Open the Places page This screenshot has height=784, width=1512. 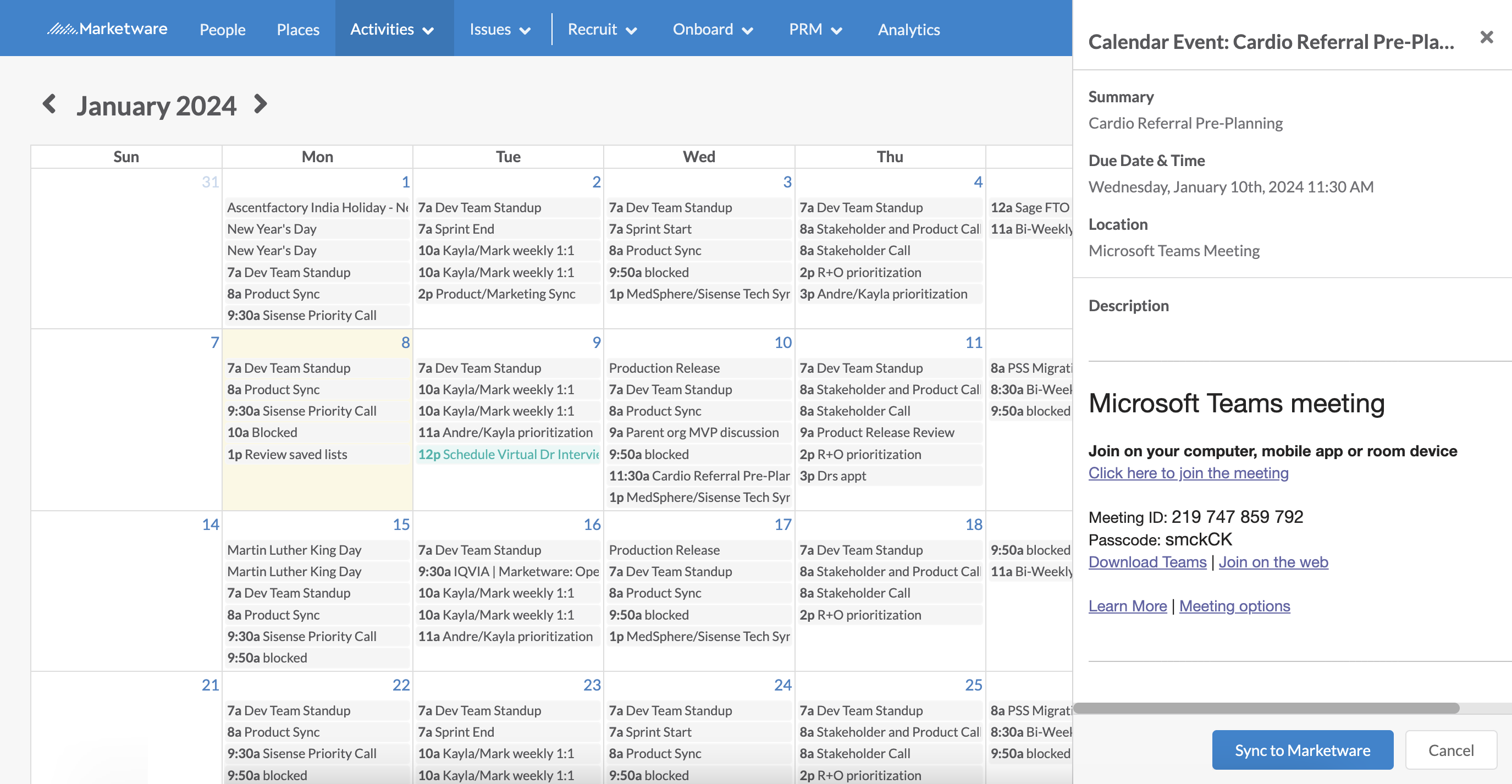(298, 29)
